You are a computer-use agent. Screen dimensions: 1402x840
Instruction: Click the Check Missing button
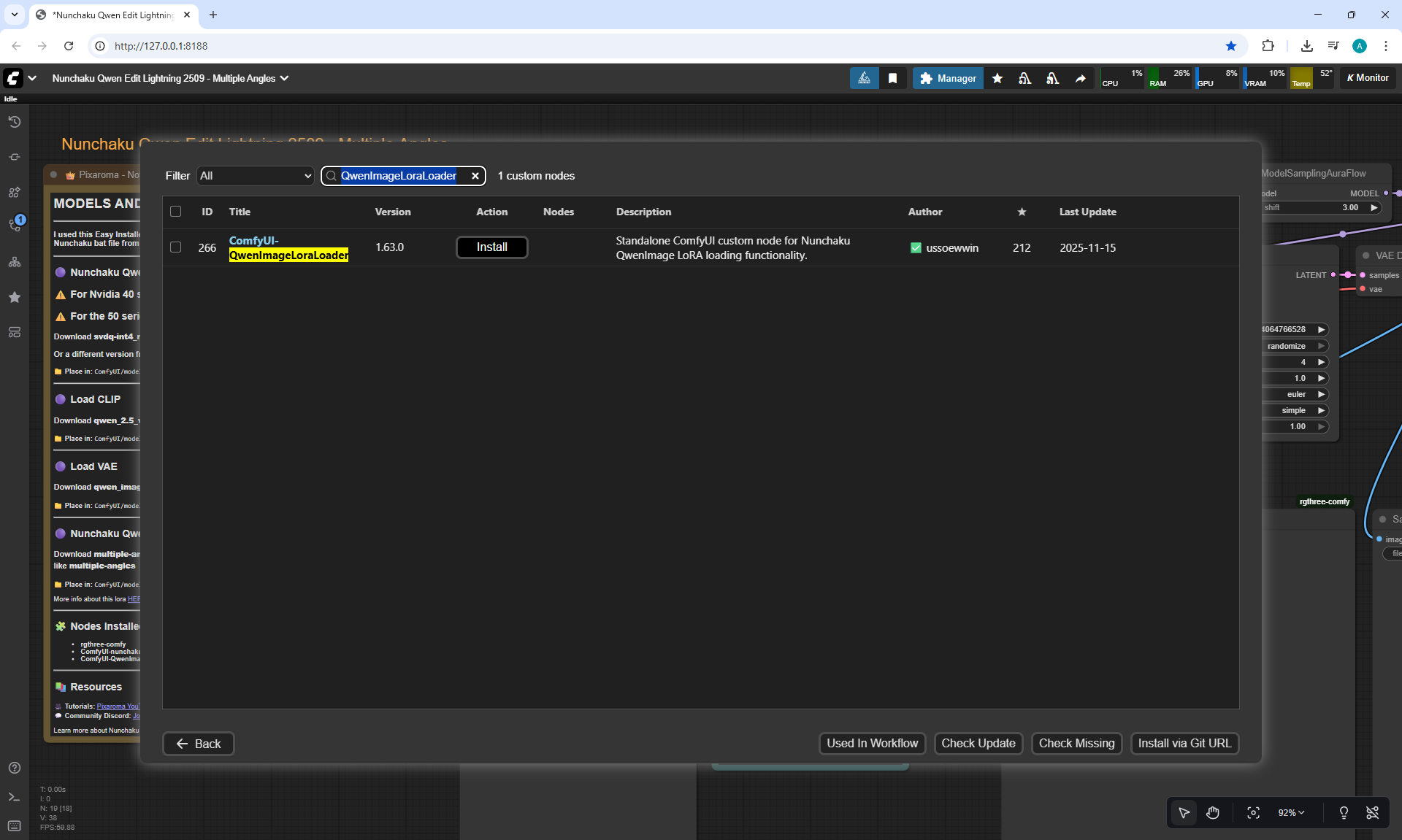coord(1076,743)
